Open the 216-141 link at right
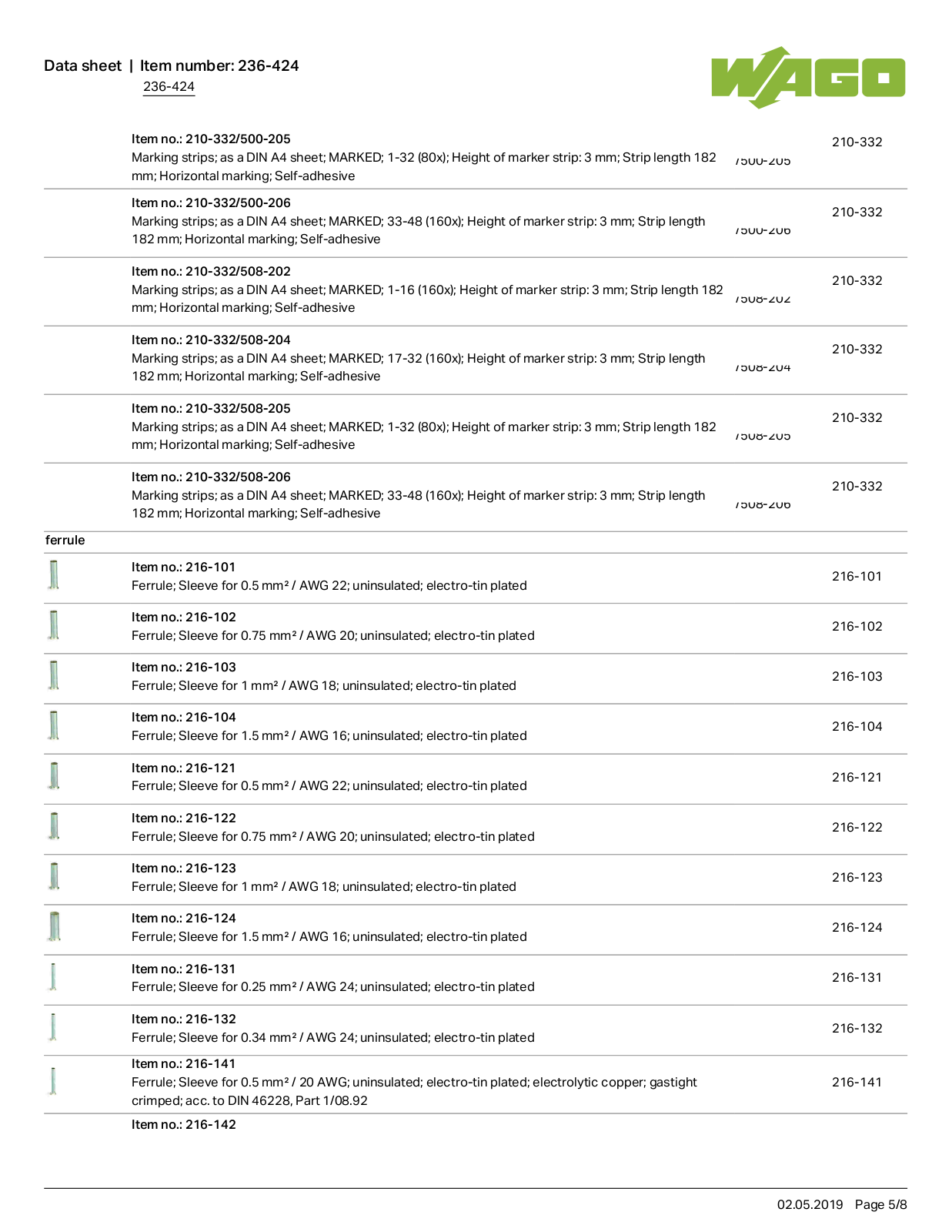This screenshot has width=952, height=1232. pyautogui.click(x=857, y=1082)
